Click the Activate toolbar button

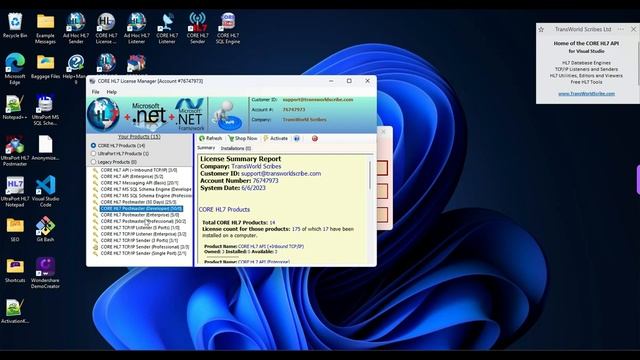pos(276,138)
